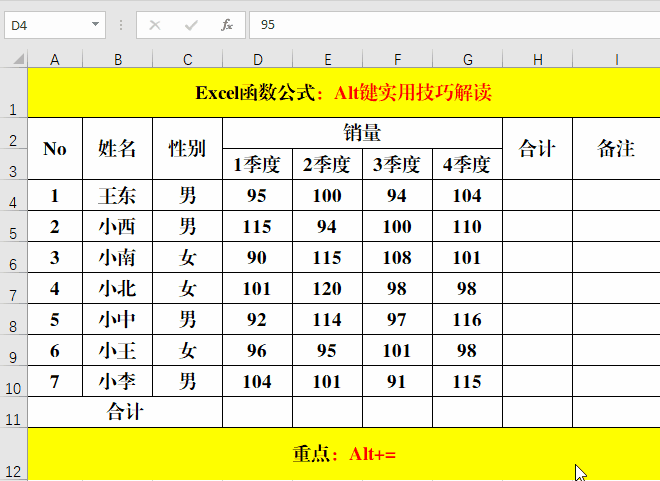This screenshot has height=481, width=660.
Task: Click 小中's 4季度 value 116
Action: pyautogui.click(x=467, y=319)
